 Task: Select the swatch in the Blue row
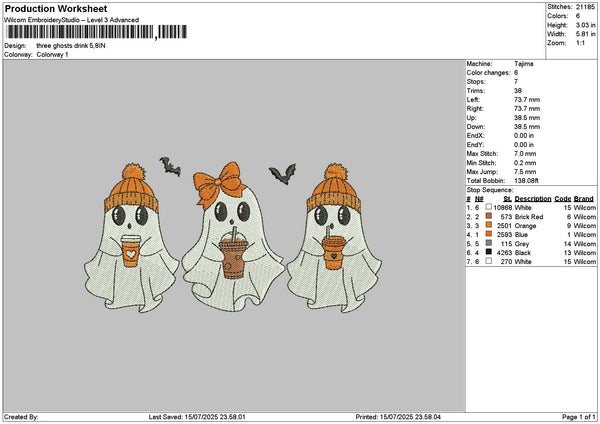[x=489, y=234]
